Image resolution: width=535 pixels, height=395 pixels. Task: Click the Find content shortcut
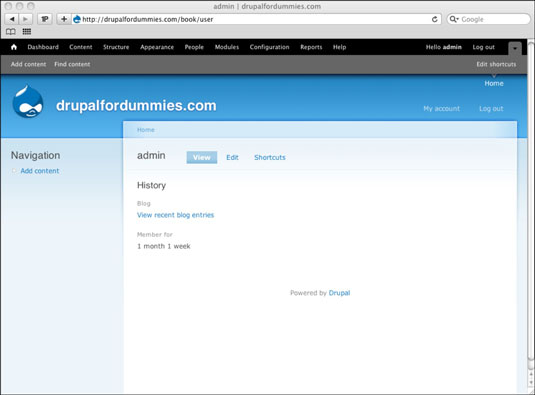pyautogui.click(x=72, y=64)
